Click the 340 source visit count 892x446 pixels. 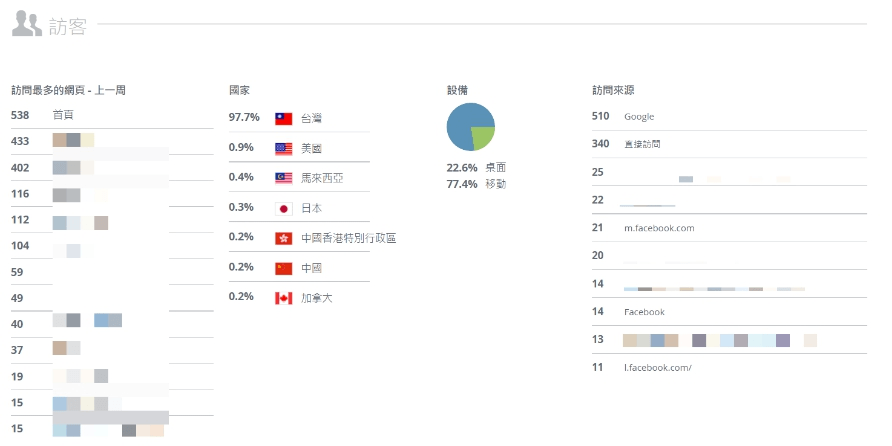point(600,143)
